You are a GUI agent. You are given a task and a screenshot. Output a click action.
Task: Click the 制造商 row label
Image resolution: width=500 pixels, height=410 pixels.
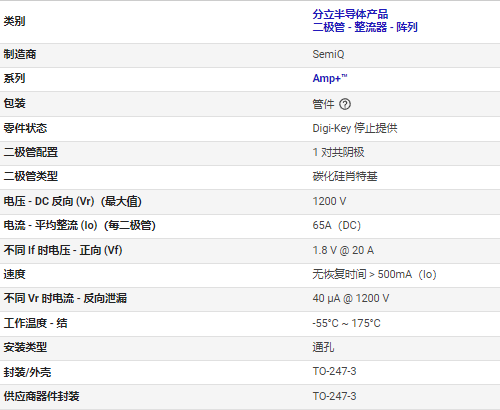[x=20, y=54]
